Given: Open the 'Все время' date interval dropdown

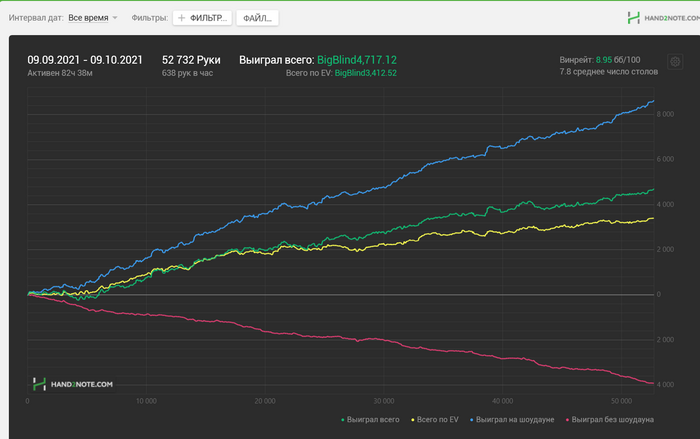Looking at the screenshot, I should coord(92,18).
